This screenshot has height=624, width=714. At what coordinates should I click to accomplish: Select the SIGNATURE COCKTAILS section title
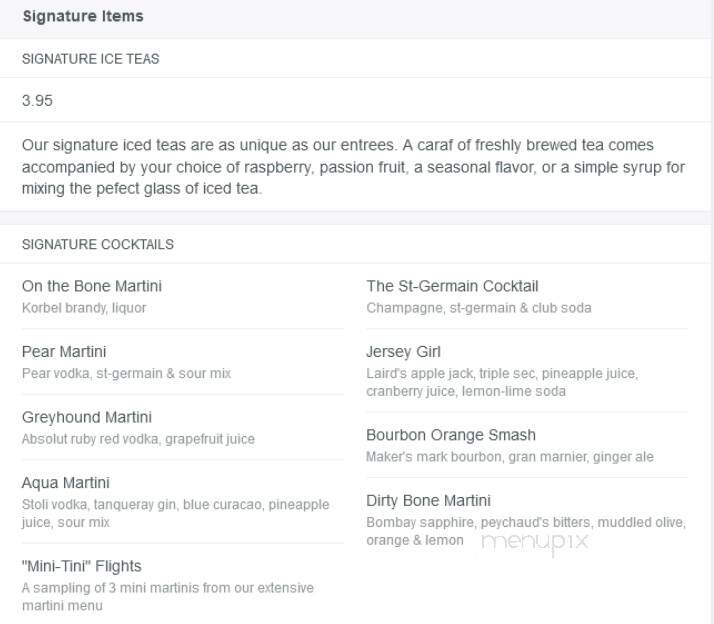coord(98,245)
